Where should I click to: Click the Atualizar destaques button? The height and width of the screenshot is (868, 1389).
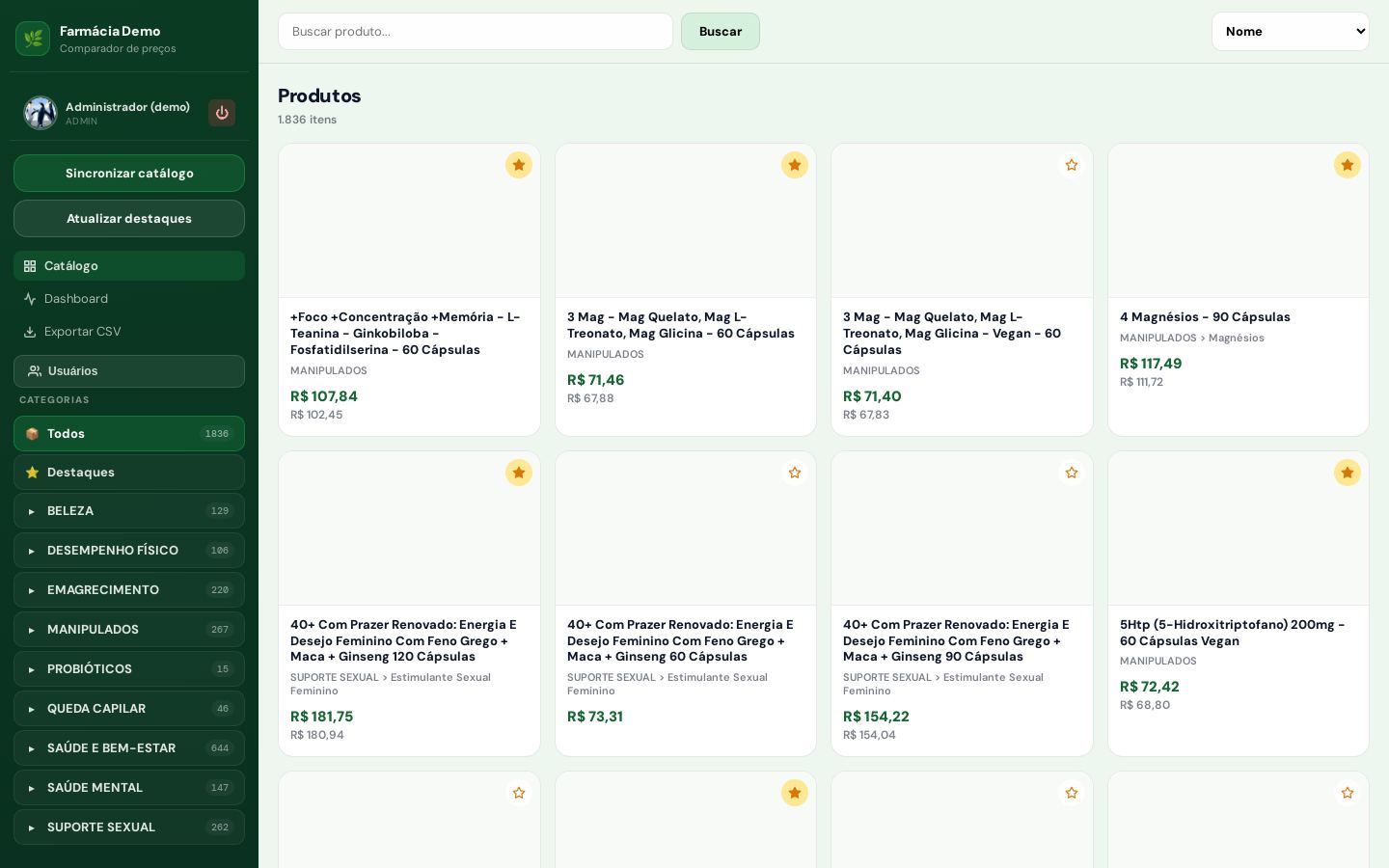click(x=129, y=219)
